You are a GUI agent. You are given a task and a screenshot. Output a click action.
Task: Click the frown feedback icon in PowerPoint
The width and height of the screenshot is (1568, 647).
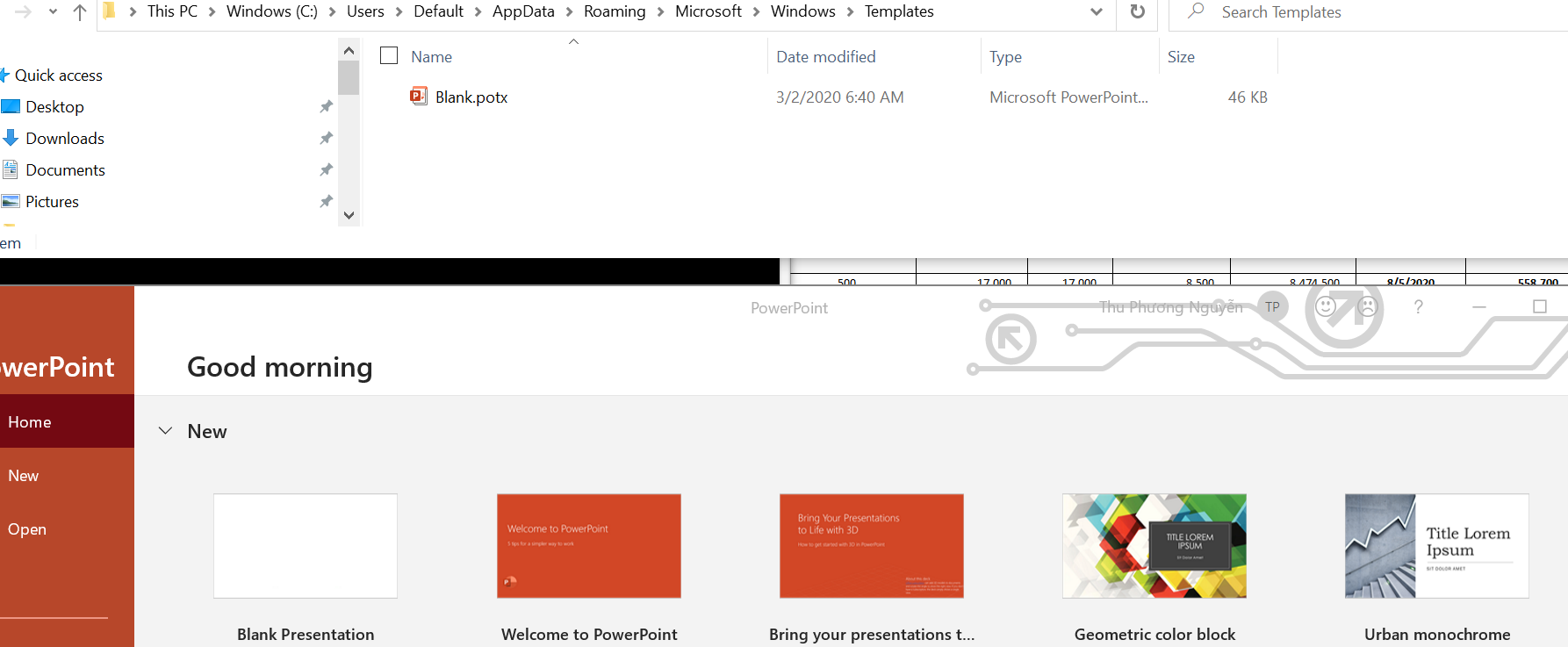point(1367,306)
